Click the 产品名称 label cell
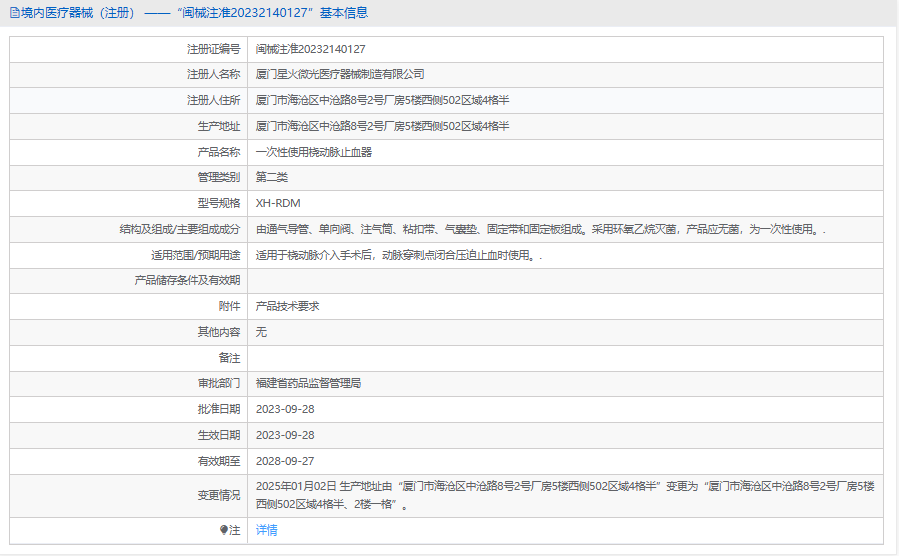This screenshot has height=556, width=899. 128,152
